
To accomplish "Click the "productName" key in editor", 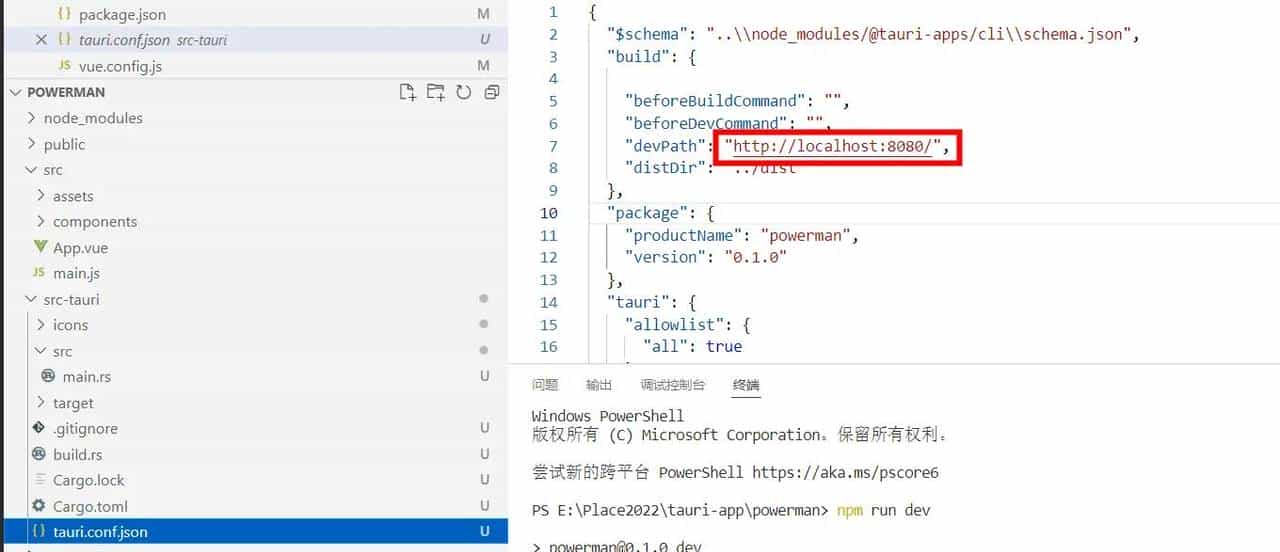I will [684, 236].
